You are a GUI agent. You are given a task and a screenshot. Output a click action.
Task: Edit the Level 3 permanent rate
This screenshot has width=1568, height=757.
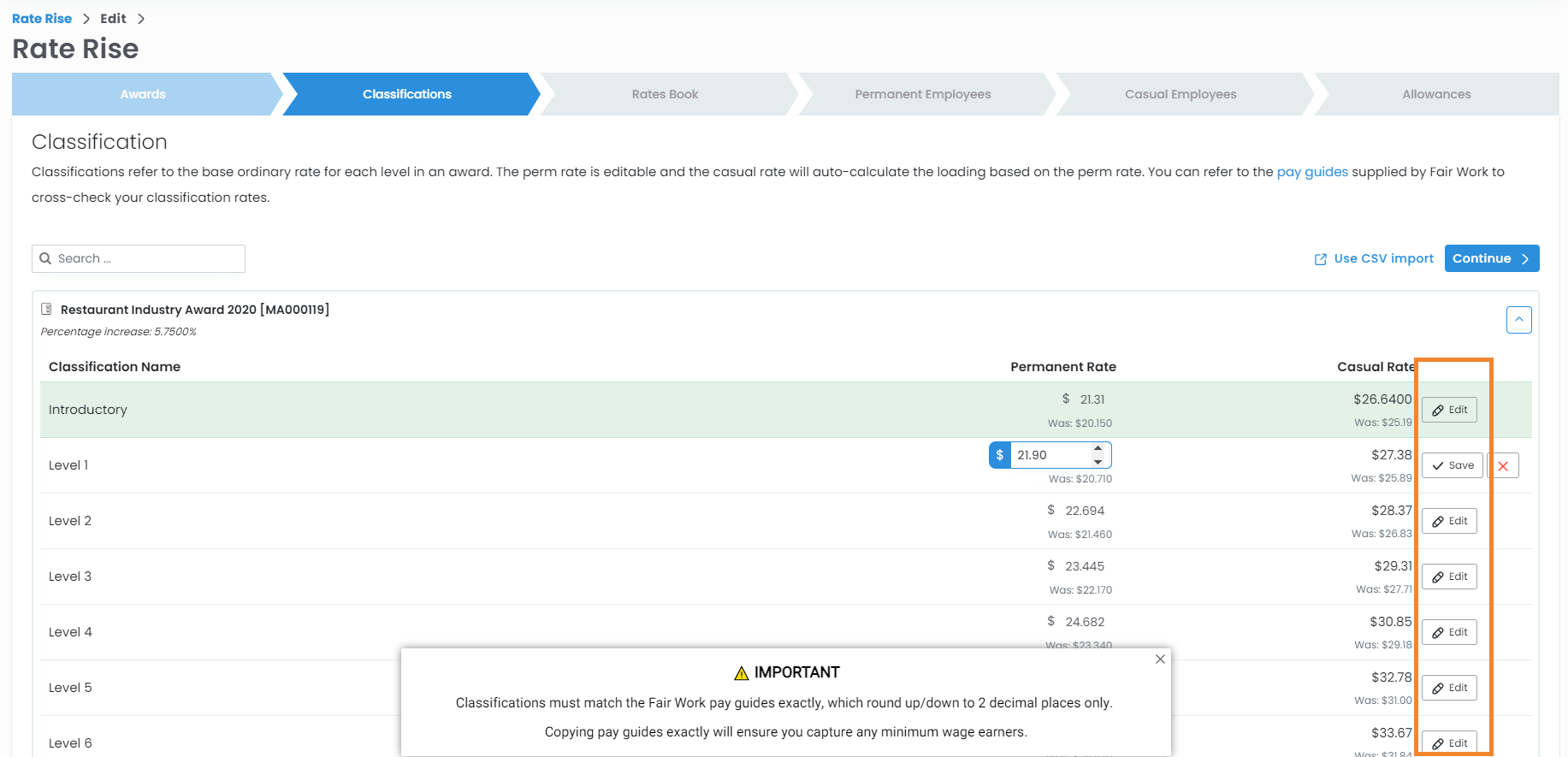[1449, 577]
